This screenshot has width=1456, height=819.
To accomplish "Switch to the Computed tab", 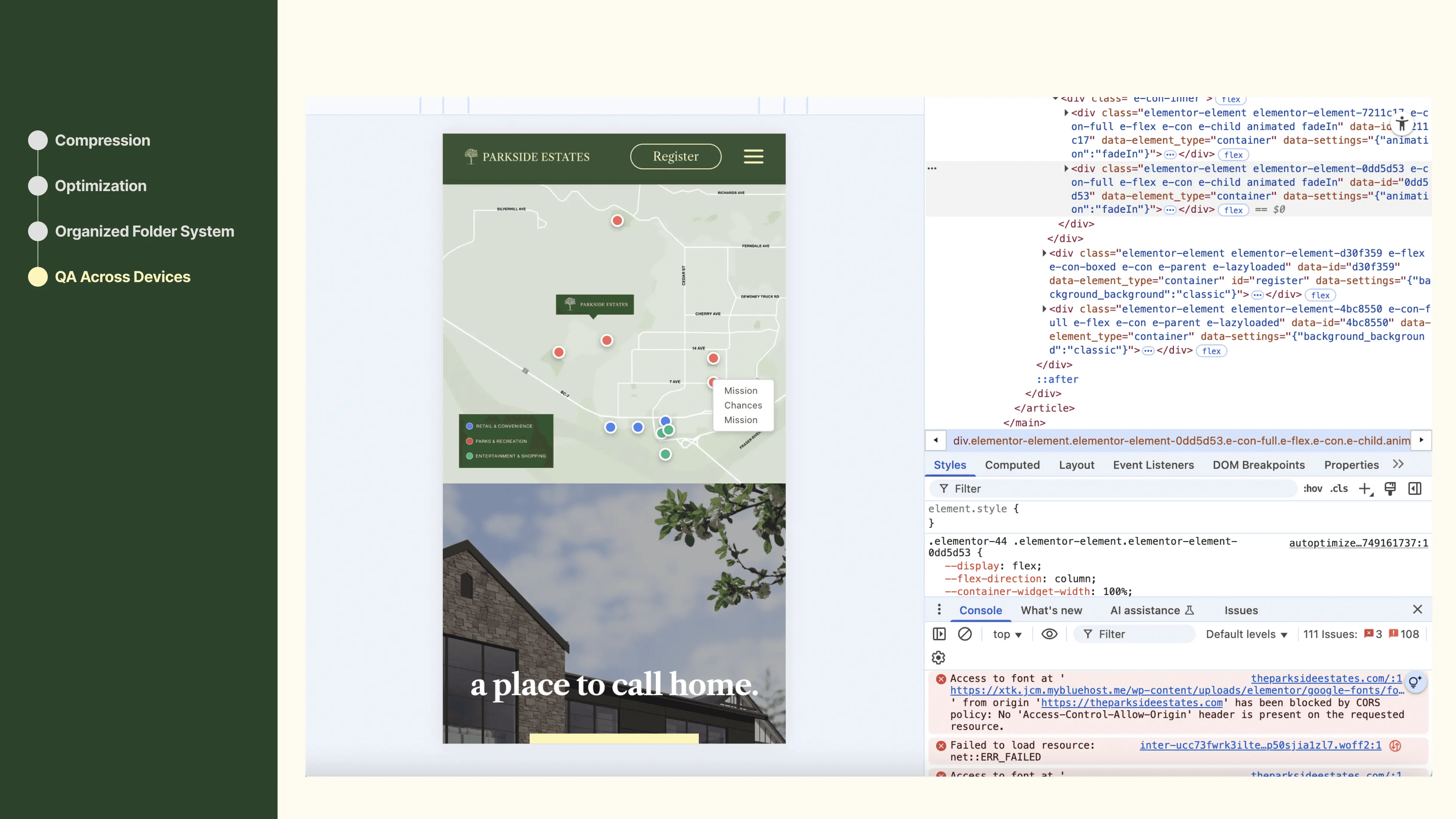I will (x=1012, y=464).
